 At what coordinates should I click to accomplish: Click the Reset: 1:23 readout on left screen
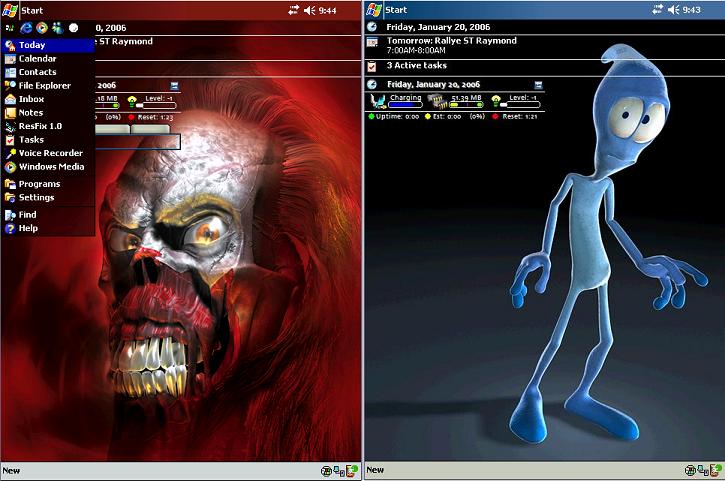pyautogui.click(x=155, y=117)
